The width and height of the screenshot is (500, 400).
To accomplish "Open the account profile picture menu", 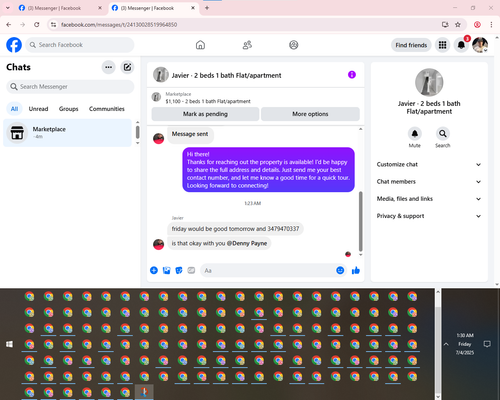I will tap(480, 45).
